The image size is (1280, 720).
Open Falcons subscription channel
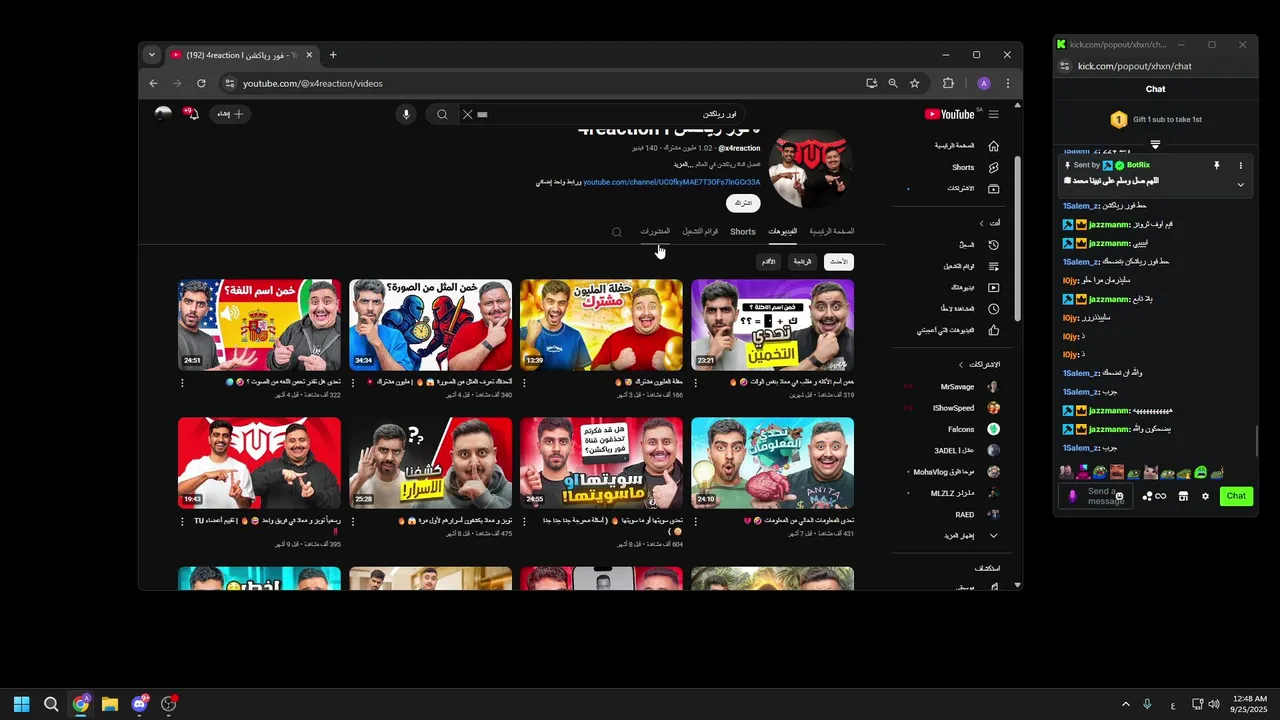961,429
